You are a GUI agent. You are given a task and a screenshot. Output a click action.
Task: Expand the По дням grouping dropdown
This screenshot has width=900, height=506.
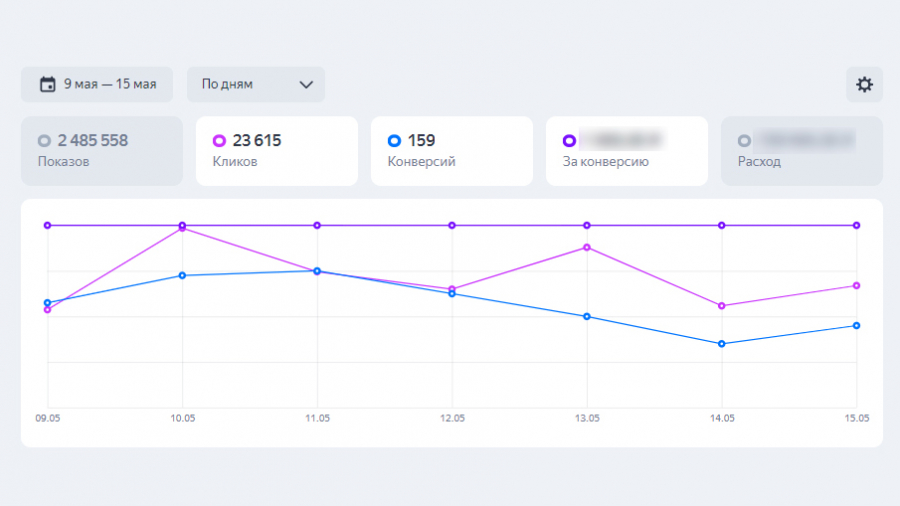coord(255,85)
